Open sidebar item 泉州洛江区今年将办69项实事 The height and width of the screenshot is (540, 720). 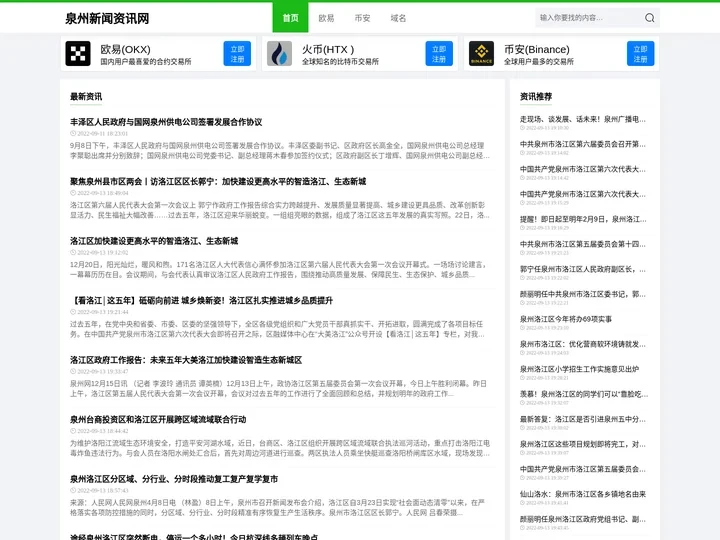(x=566, y=319)
